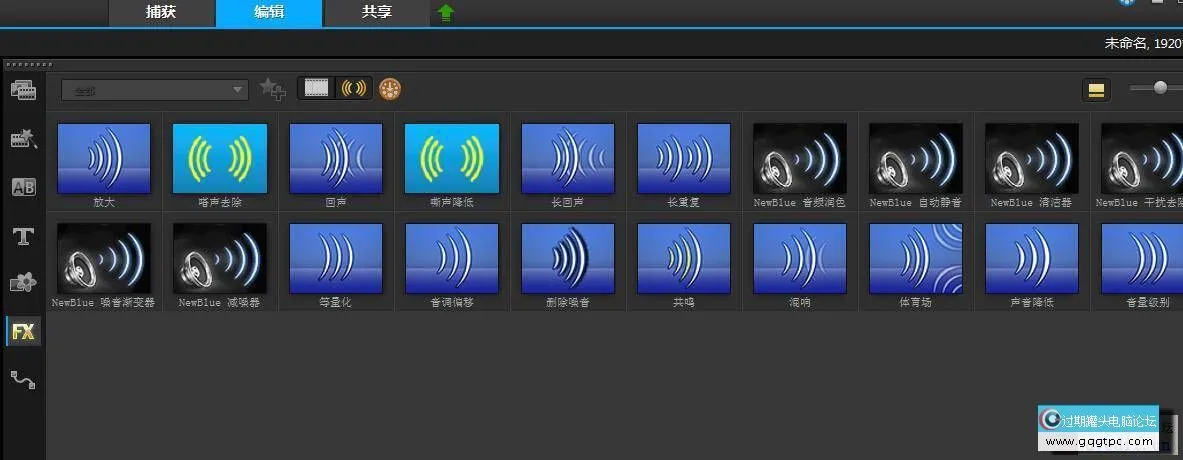The image size is (1183, 460).
Task: Open the Transitions (AB) library
Action: coord(23,187)
